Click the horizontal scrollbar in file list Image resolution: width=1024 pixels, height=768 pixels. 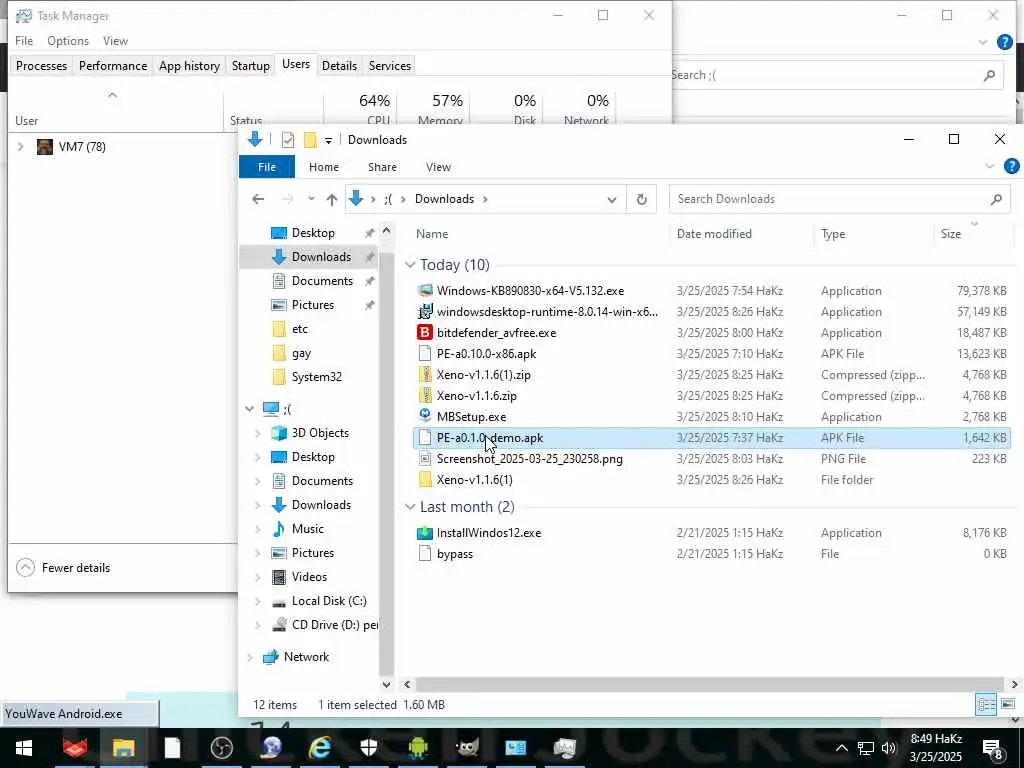tap(710, 684)
